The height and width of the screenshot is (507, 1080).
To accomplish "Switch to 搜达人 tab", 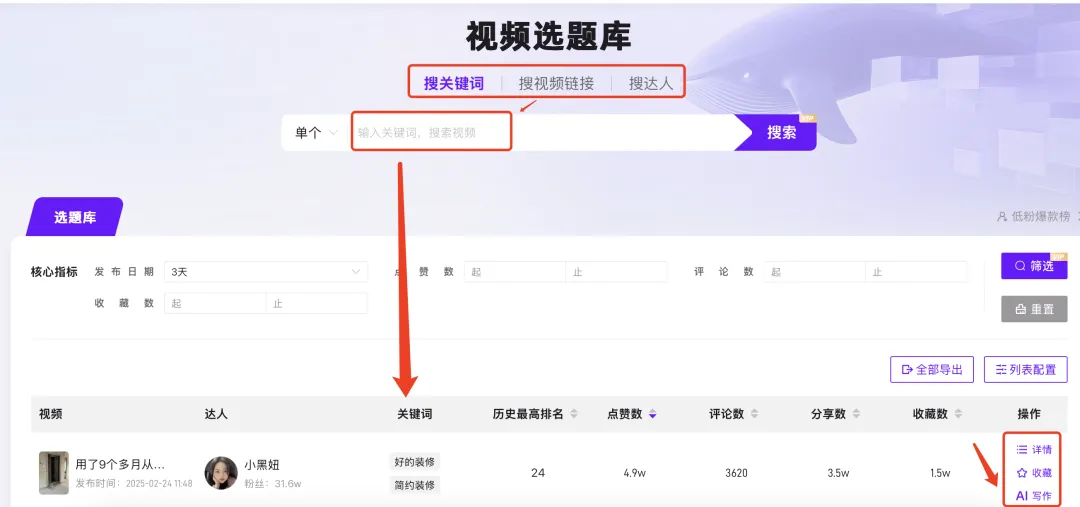I will pos(650,83).
